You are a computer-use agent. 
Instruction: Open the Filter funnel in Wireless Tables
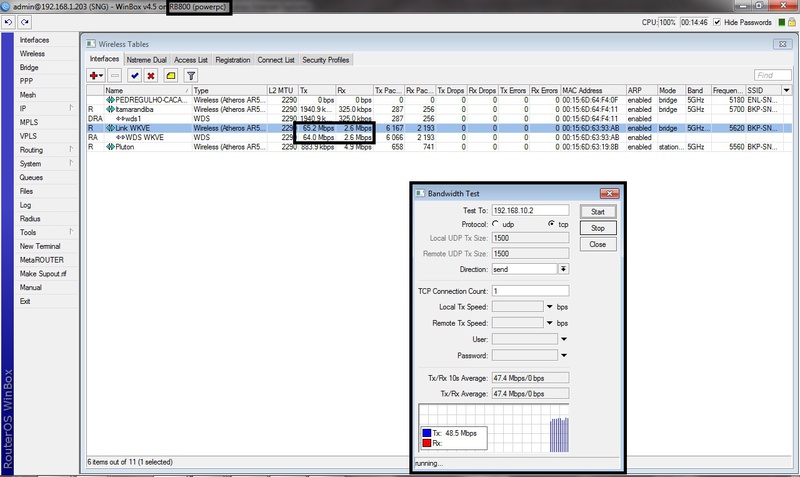191,75
